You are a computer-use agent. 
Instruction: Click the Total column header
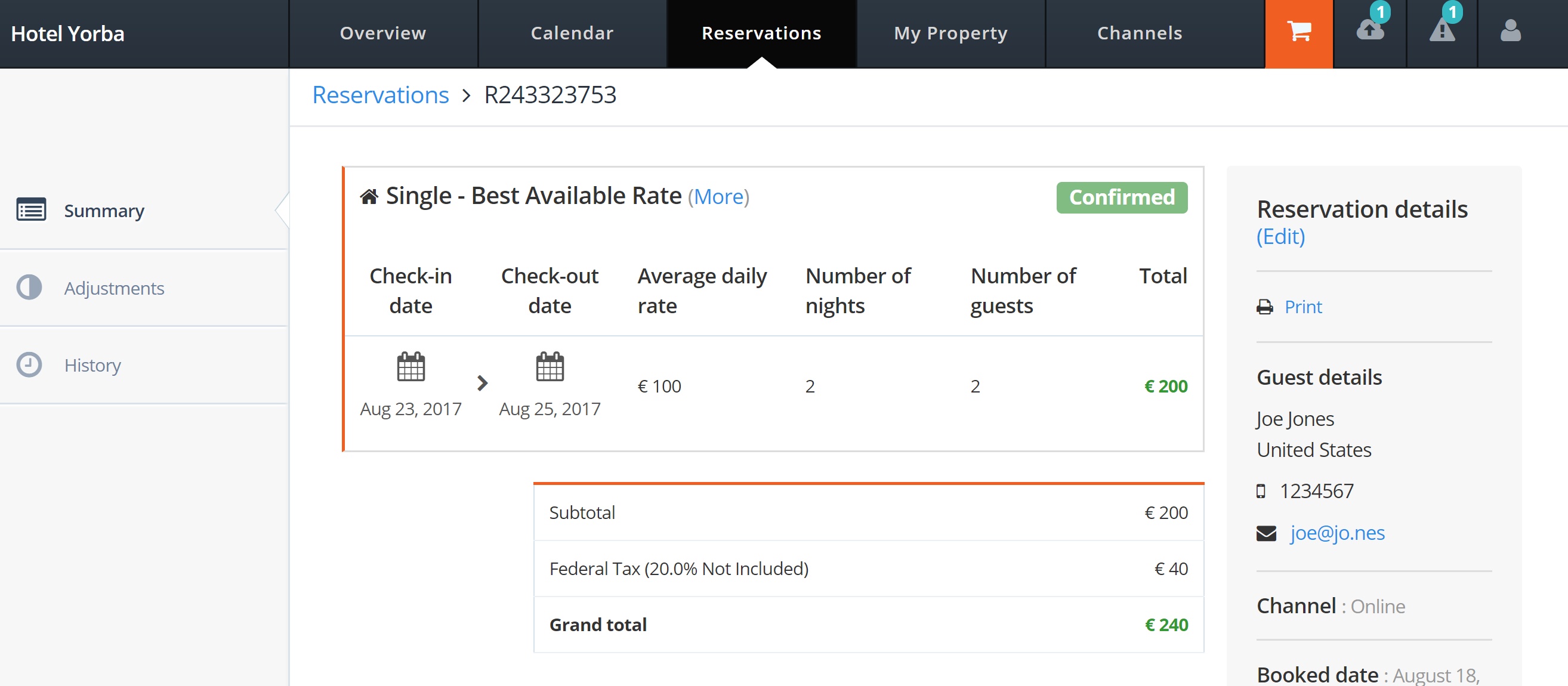tap(1163, 276)
